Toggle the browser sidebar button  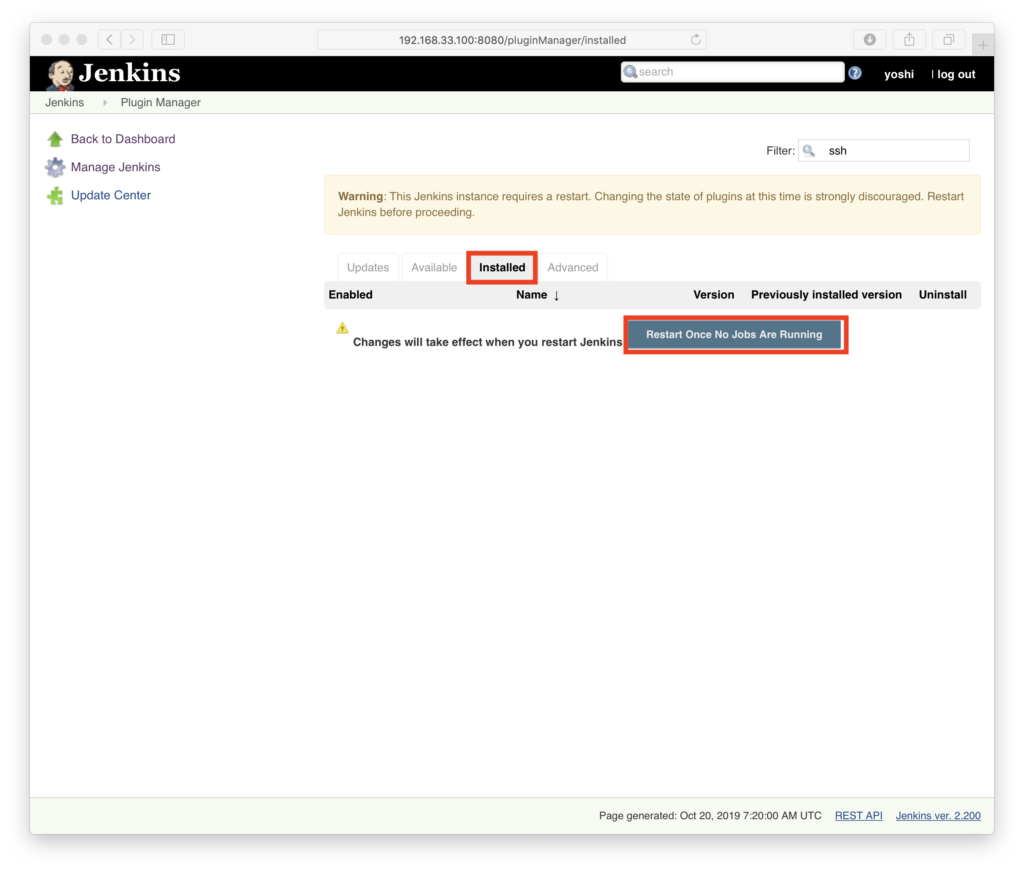tap(168, 40)
